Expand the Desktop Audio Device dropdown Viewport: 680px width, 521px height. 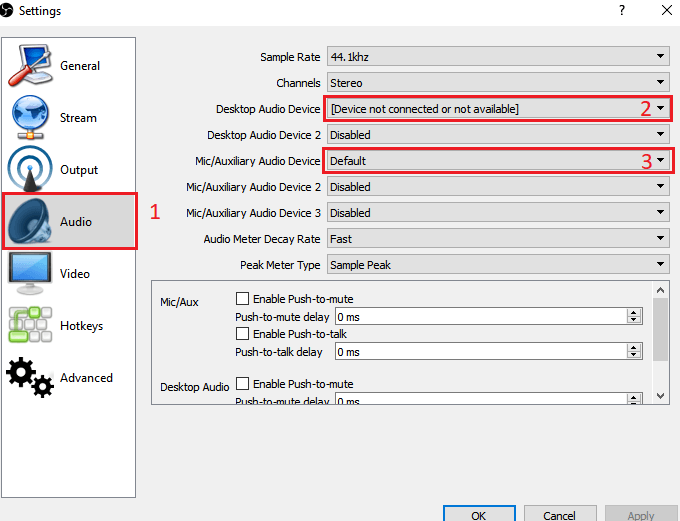coord(497,108)
